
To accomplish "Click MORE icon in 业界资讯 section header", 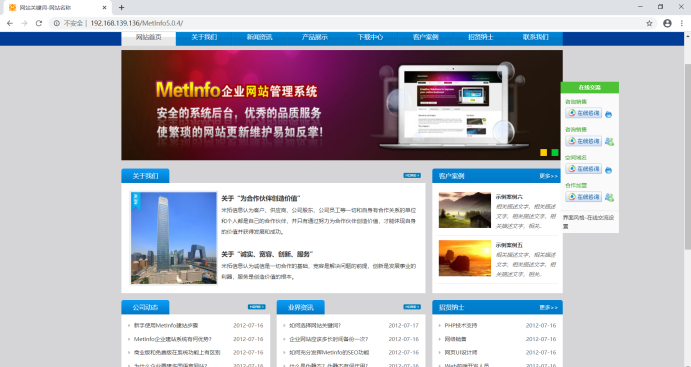I will point(412,307).
